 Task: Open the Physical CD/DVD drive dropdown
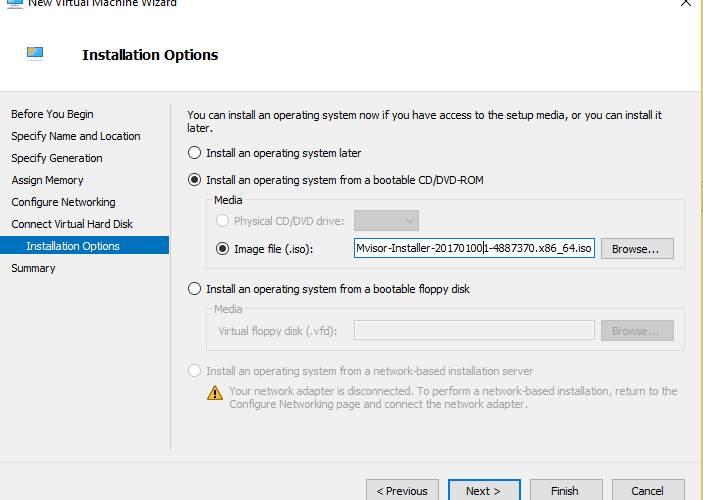pos(386,221)
